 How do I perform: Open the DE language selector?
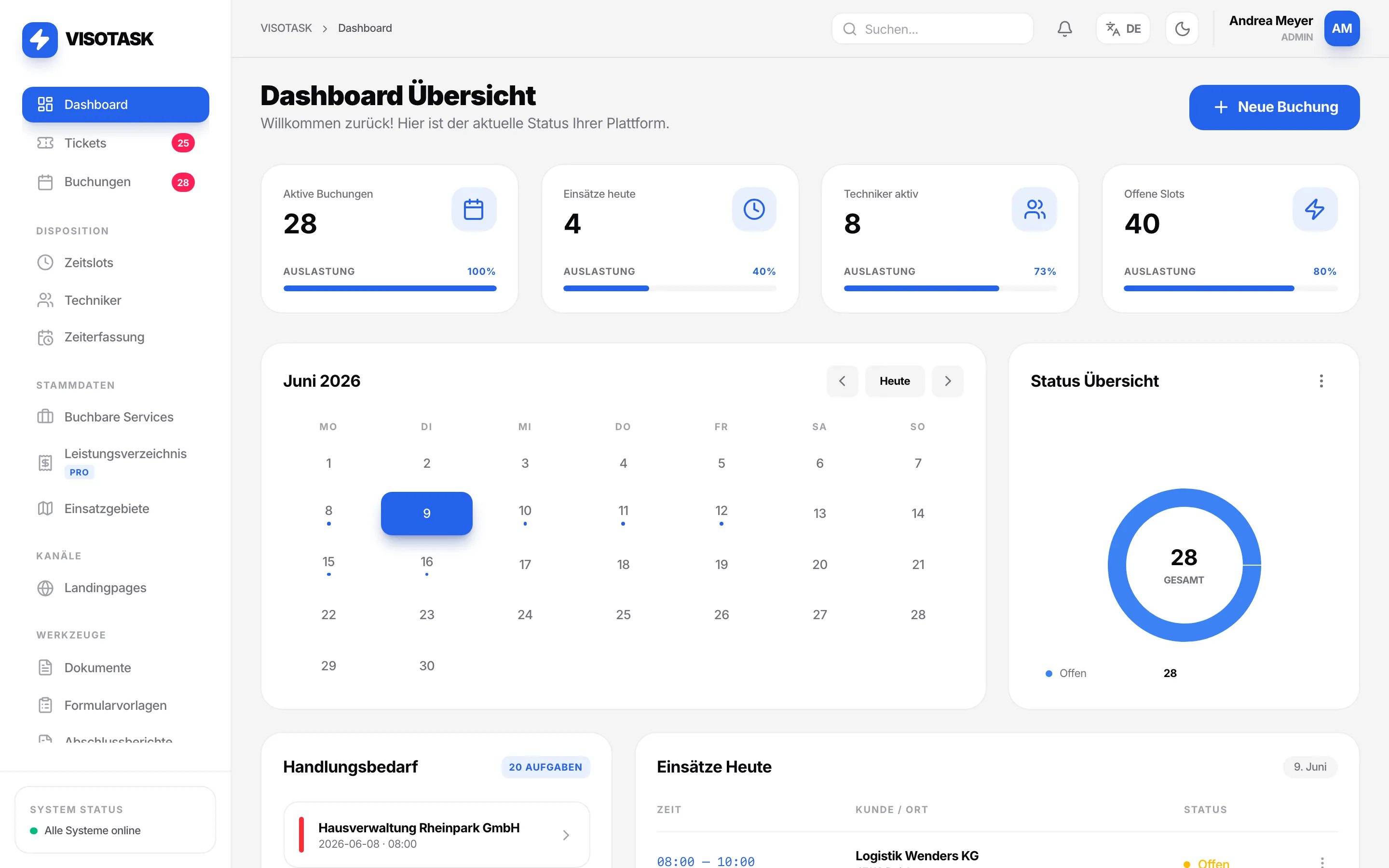tap(1123, 29)
